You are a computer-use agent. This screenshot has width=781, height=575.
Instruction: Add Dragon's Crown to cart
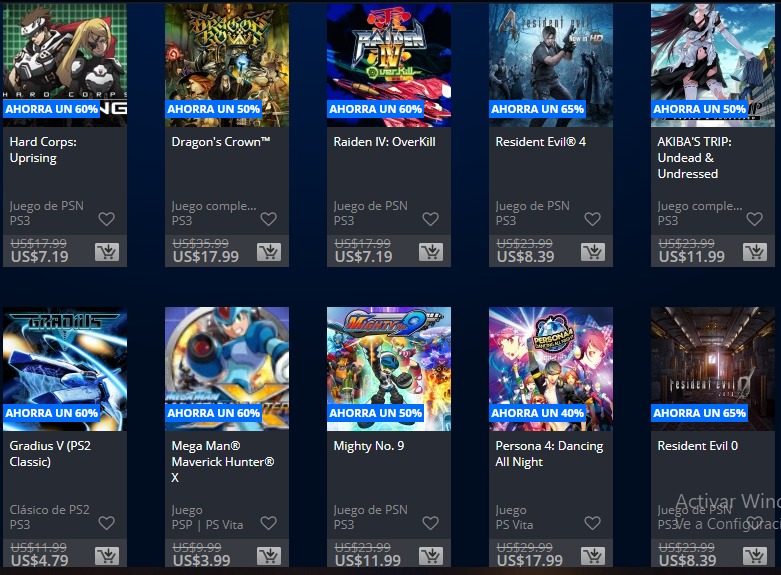(x=269, y=252)
